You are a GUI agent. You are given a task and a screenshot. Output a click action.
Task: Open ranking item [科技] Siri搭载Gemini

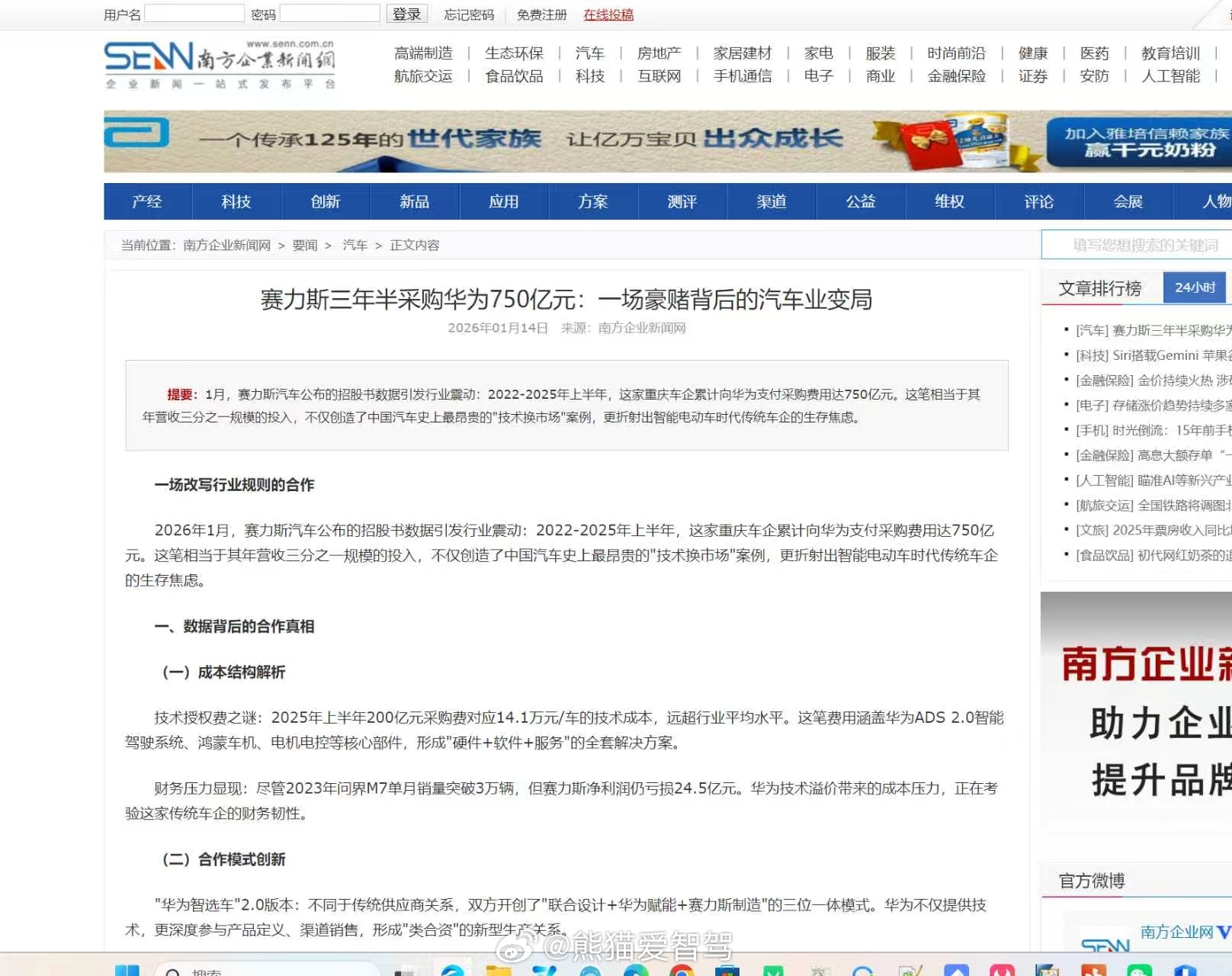click(x=1153, y=355)
